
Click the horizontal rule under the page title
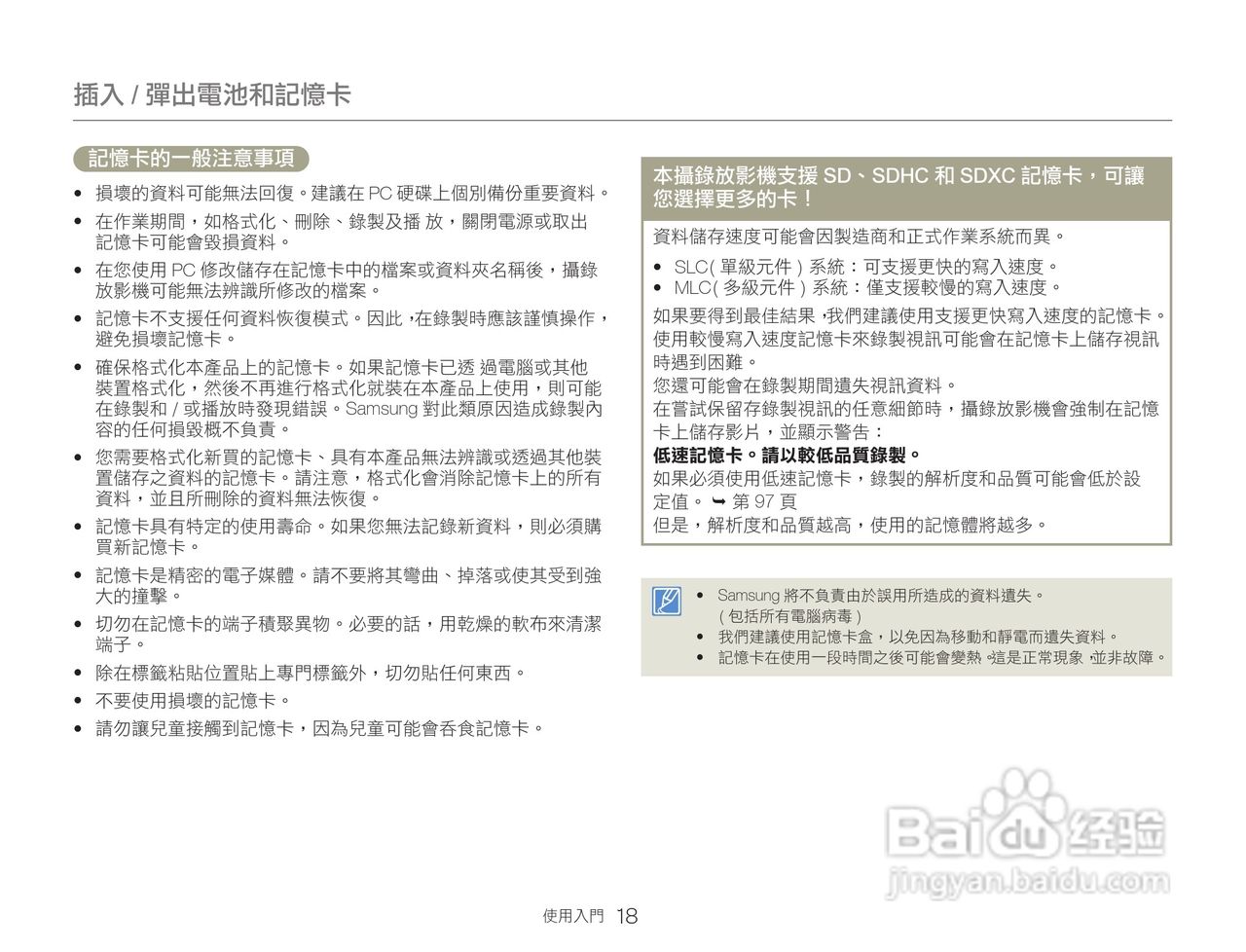click(x=623, y=119)
